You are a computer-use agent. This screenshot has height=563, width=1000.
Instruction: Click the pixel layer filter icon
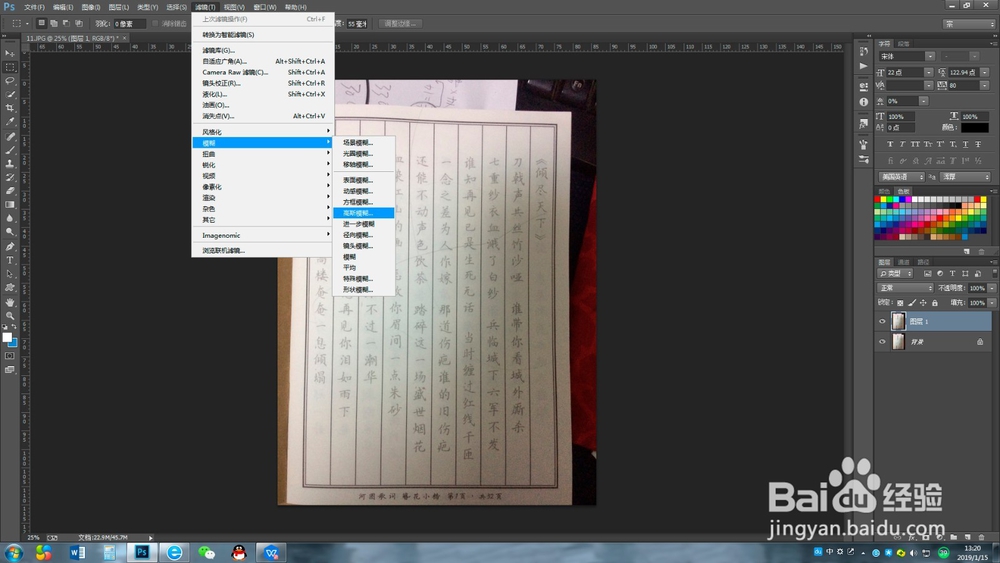928,274
